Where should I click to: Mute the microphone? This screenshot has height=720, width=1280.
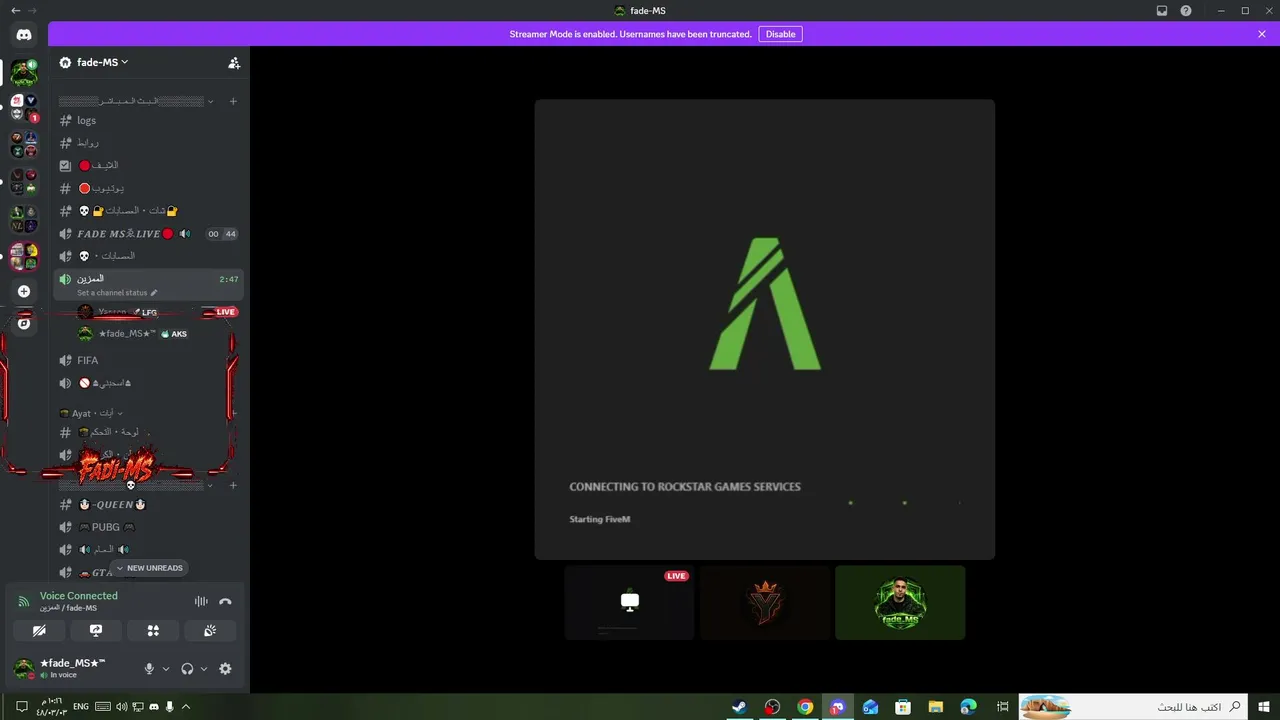click(149, 669)
